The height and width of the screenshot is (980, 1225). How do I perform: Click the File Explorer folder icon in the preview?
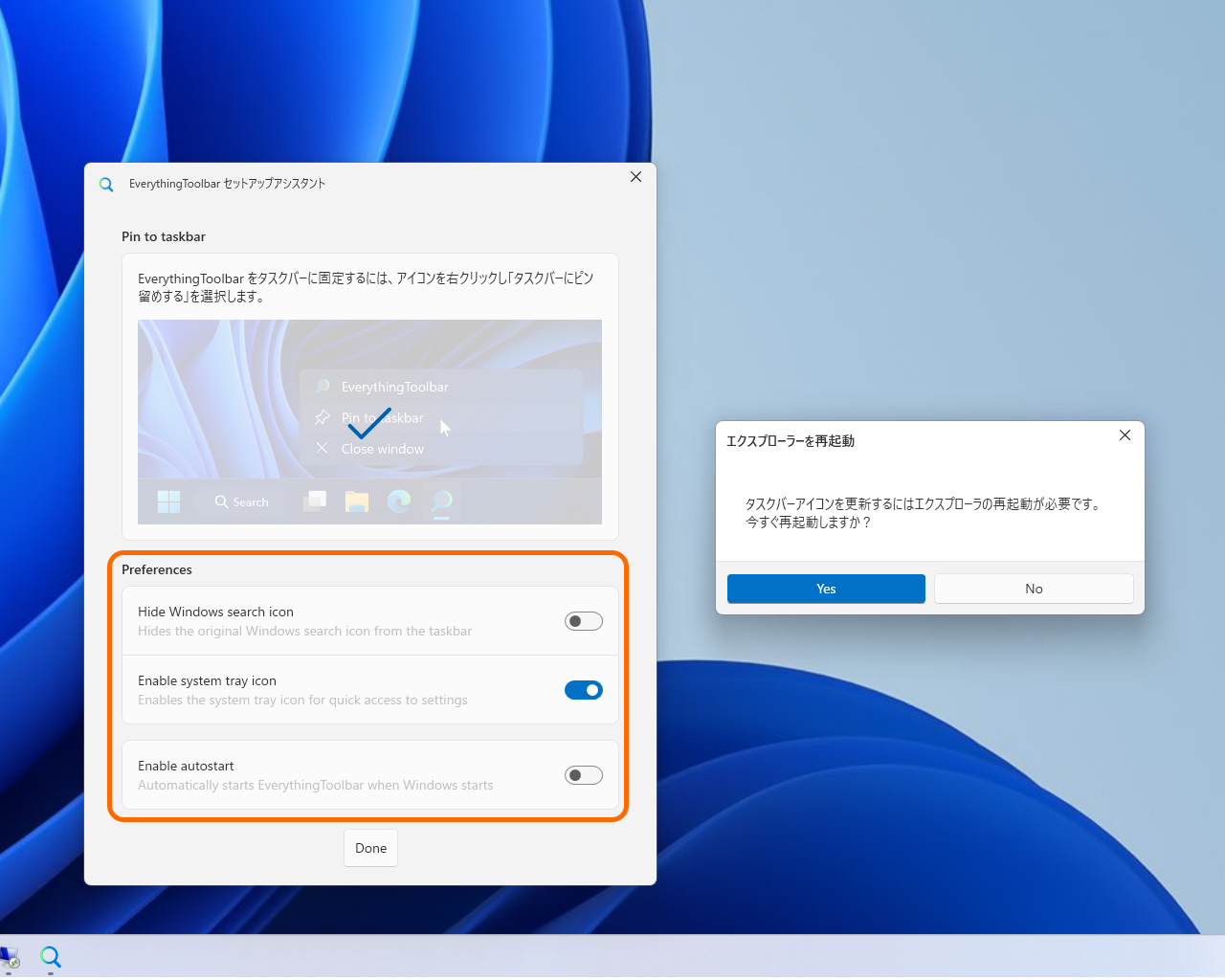[356, 501]
